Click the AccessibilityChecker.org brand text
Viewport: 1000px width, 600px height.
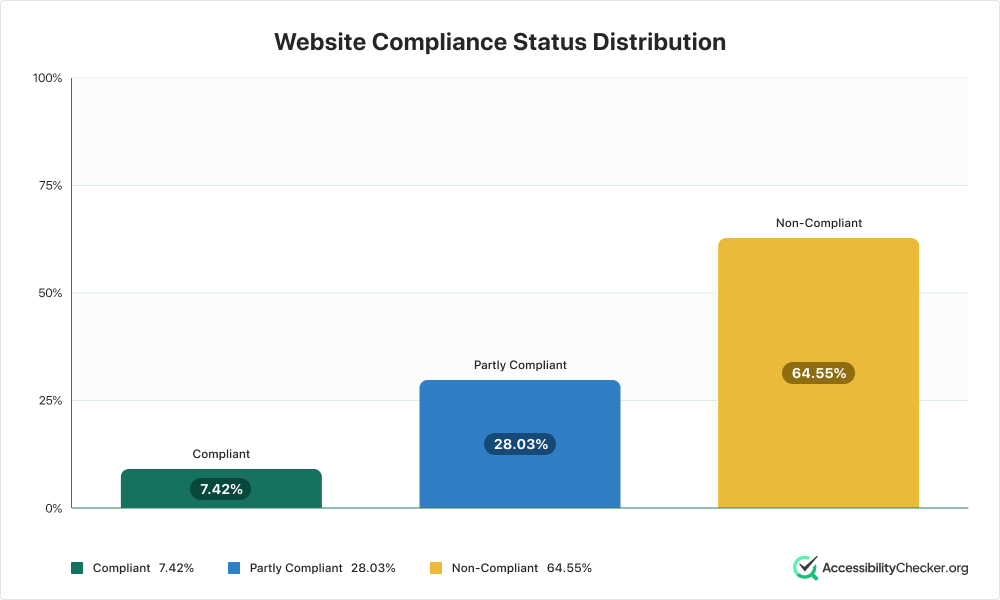(x=895, y=567)
